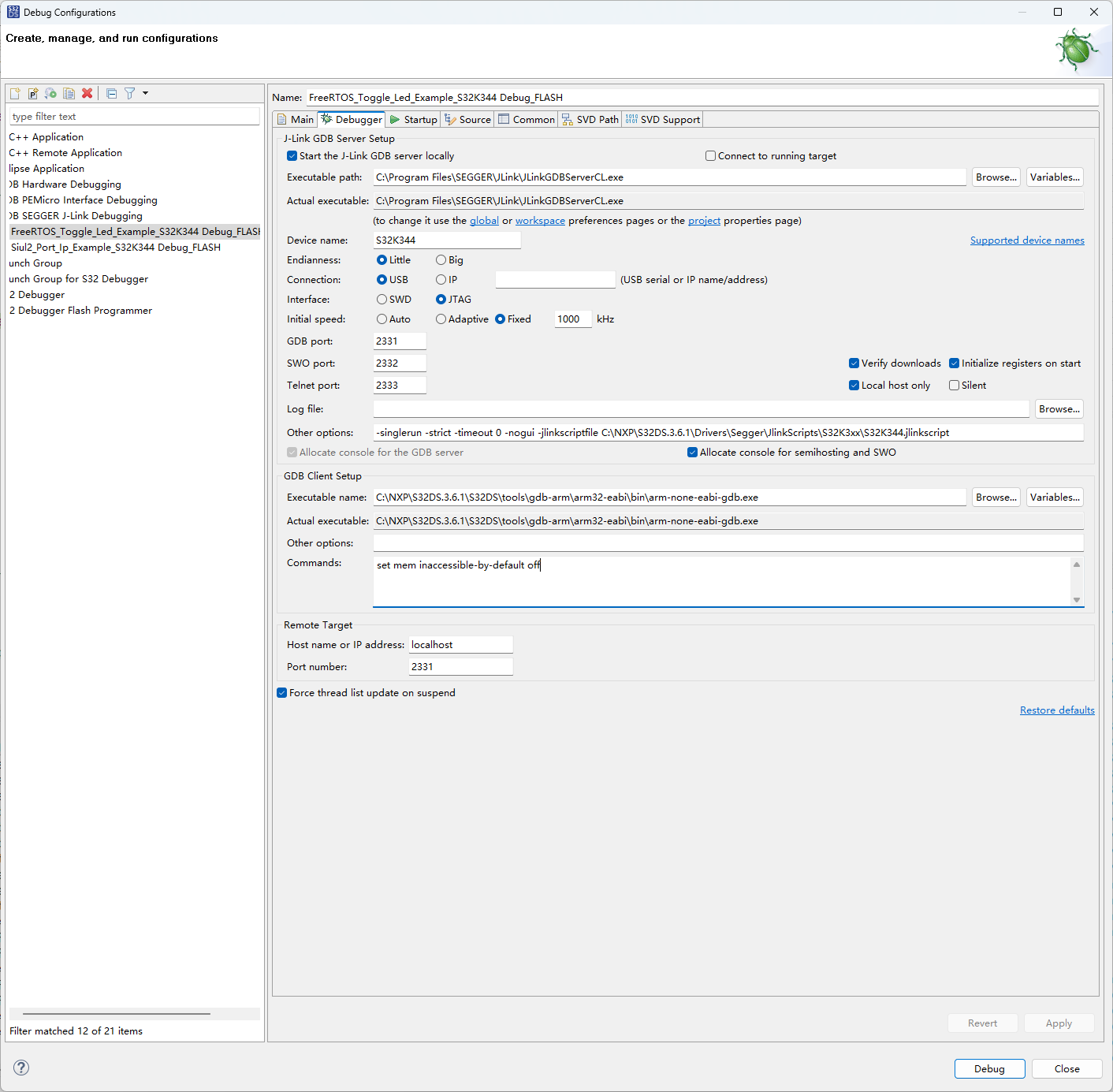Image resolution: width=1113 pixels, height=1092 pixels.
Task: Select SWD interface
Action: [x=382, y=300]
